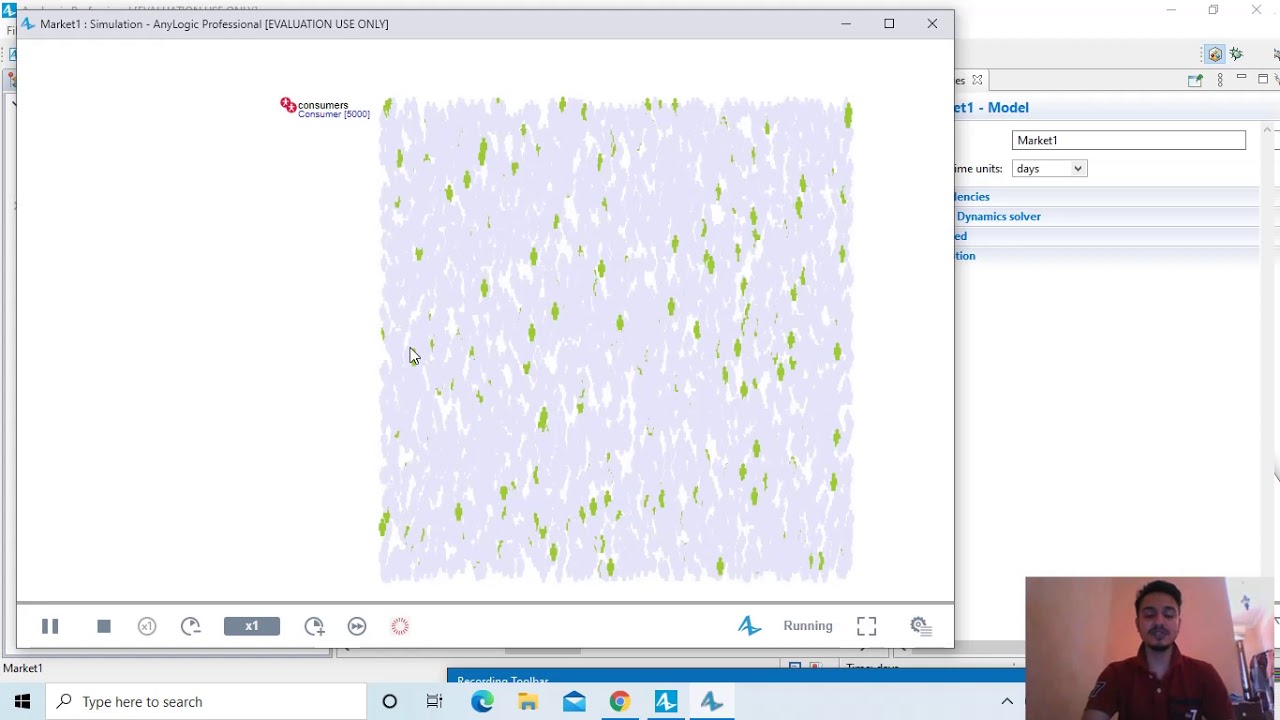Stop the simulation with the square button

tap(104, 626)
